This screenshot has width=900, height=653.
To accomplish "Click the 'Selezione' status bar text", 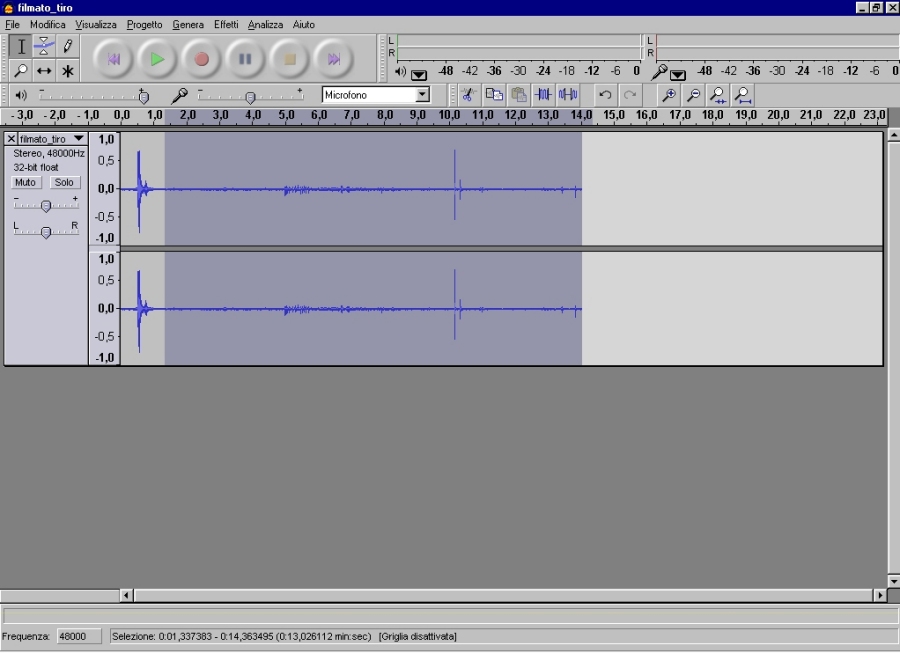I will click(242, 636).
